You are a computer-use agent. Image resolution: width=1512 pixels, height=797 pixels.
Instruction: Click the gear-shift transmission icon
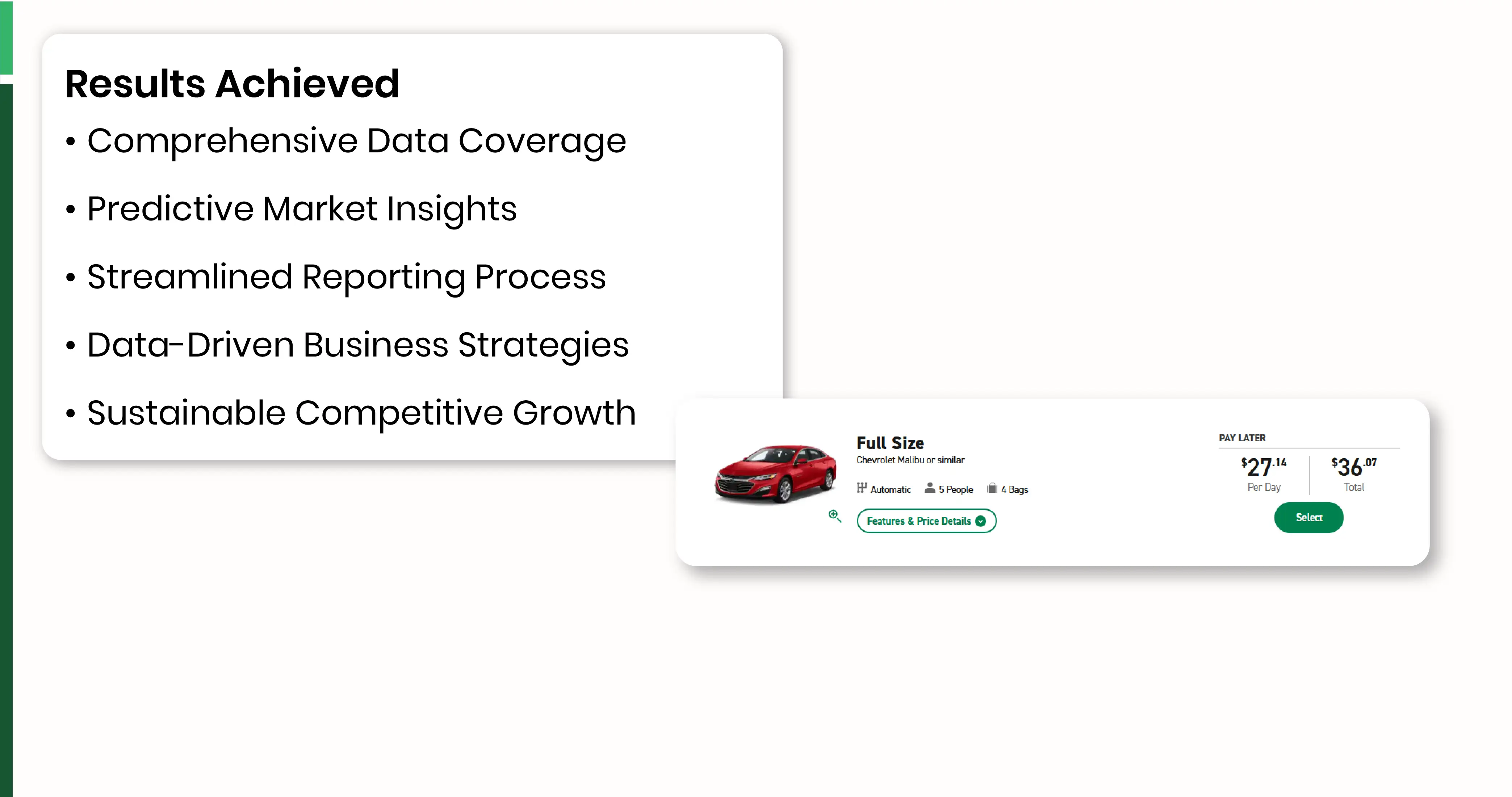point(861,488)
